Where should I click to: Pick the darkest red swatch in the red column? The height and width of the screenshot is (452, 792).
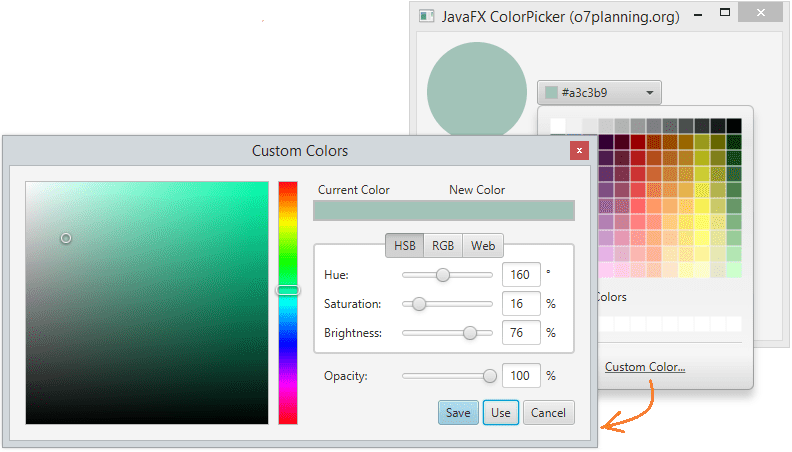637,142
